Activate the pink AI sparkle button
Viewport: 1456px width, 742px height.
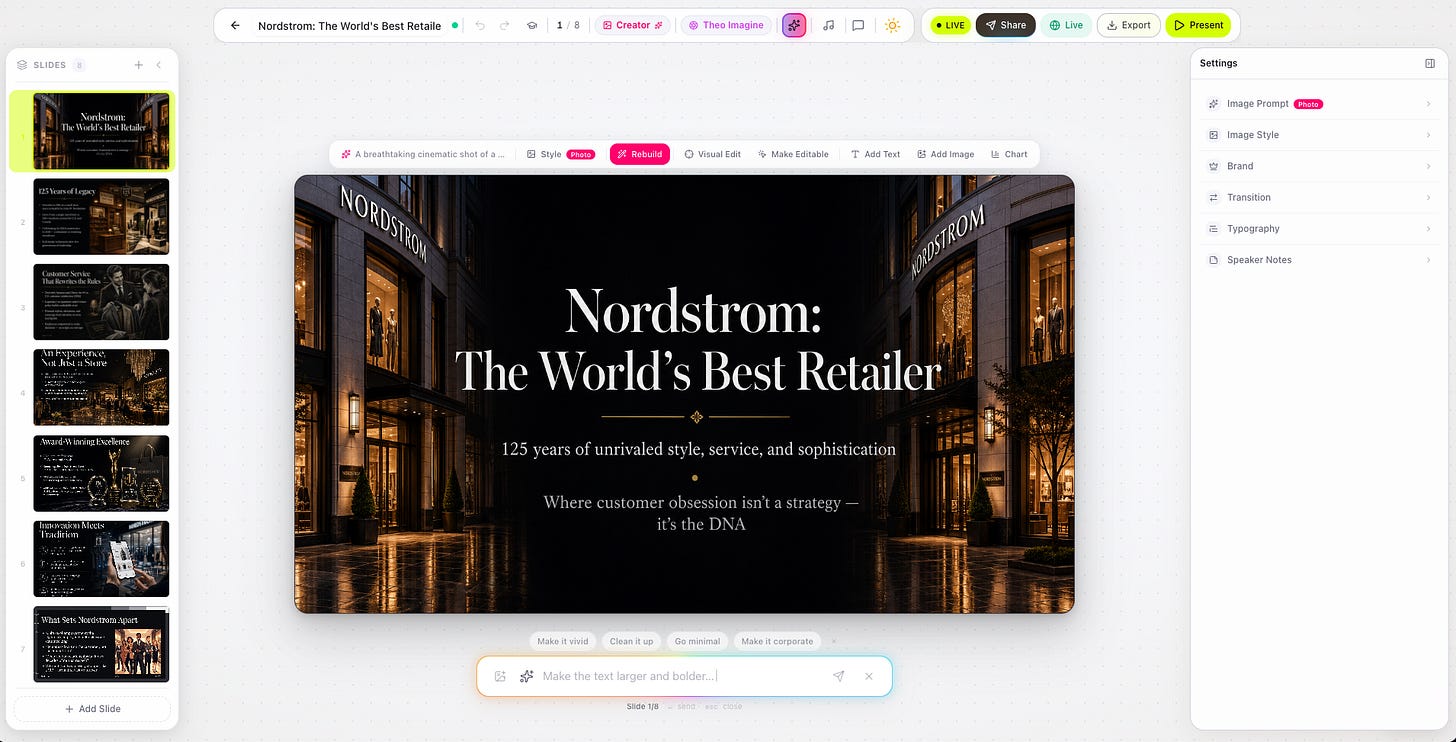[x=794, y=25]
